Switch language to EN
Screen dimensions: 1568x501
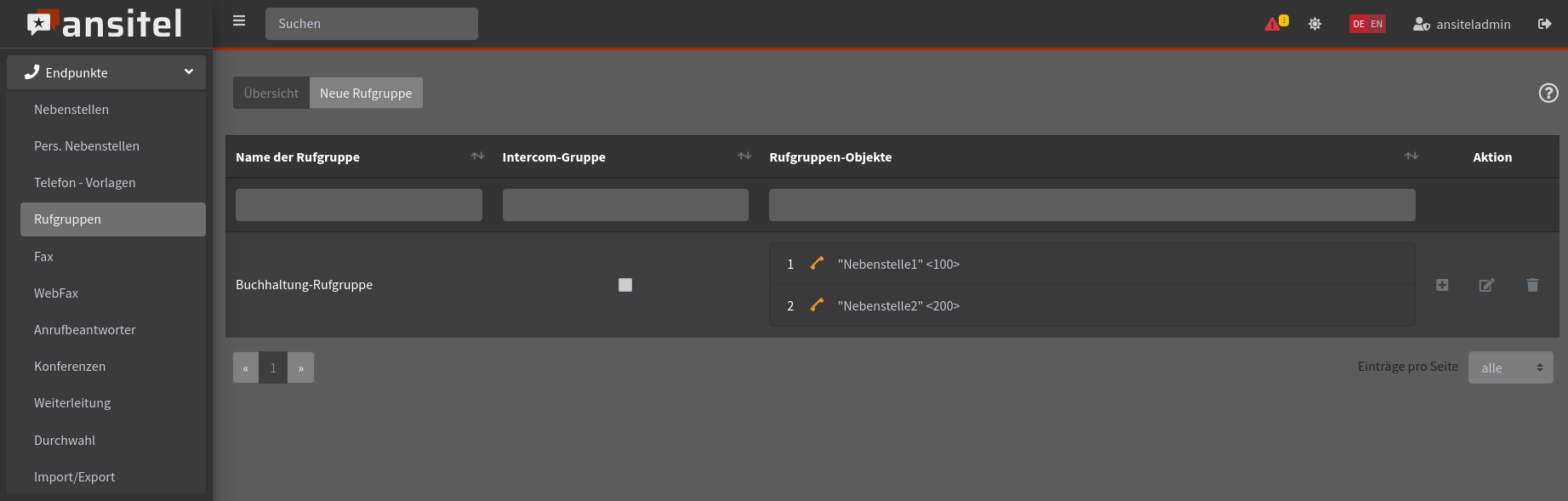click(1377, 24)
